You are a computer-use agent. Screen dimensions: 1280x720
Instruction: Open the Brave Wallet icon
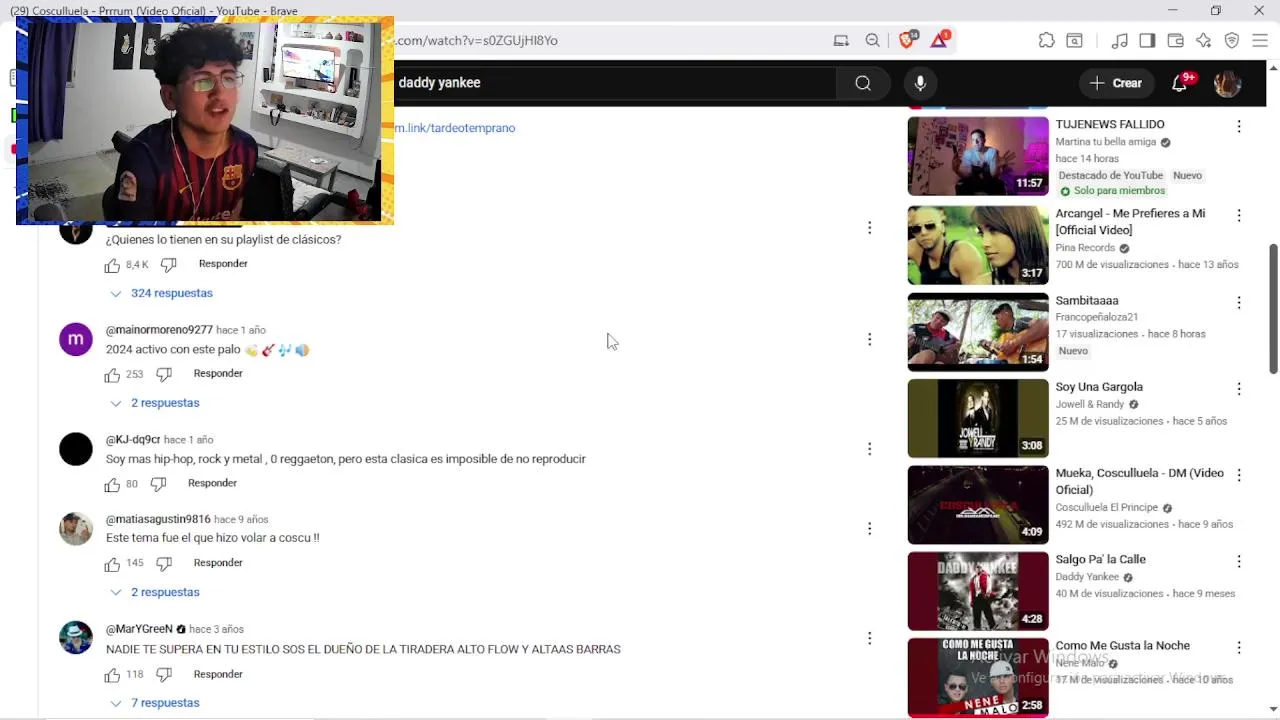pos(1175,40)
